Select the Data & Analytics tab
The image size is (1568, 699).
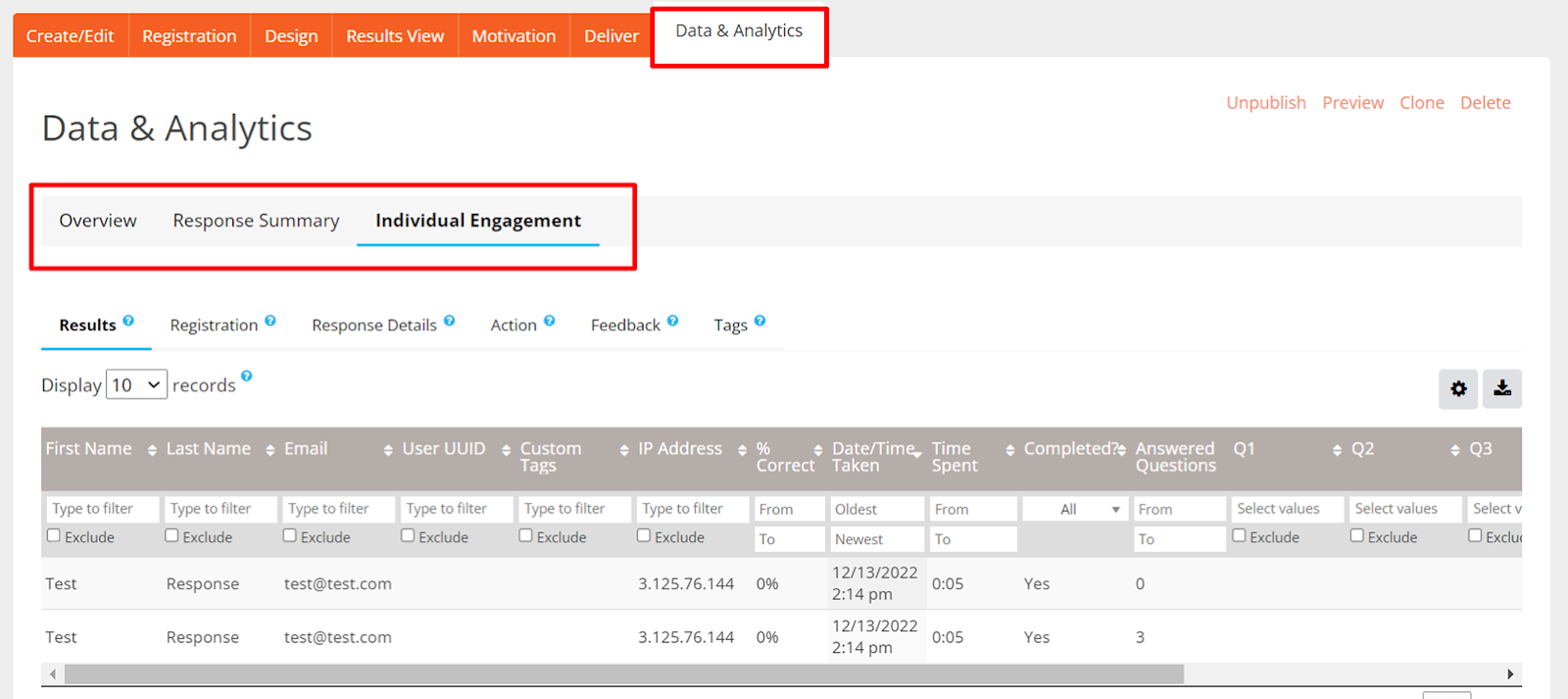click(739, 31)
